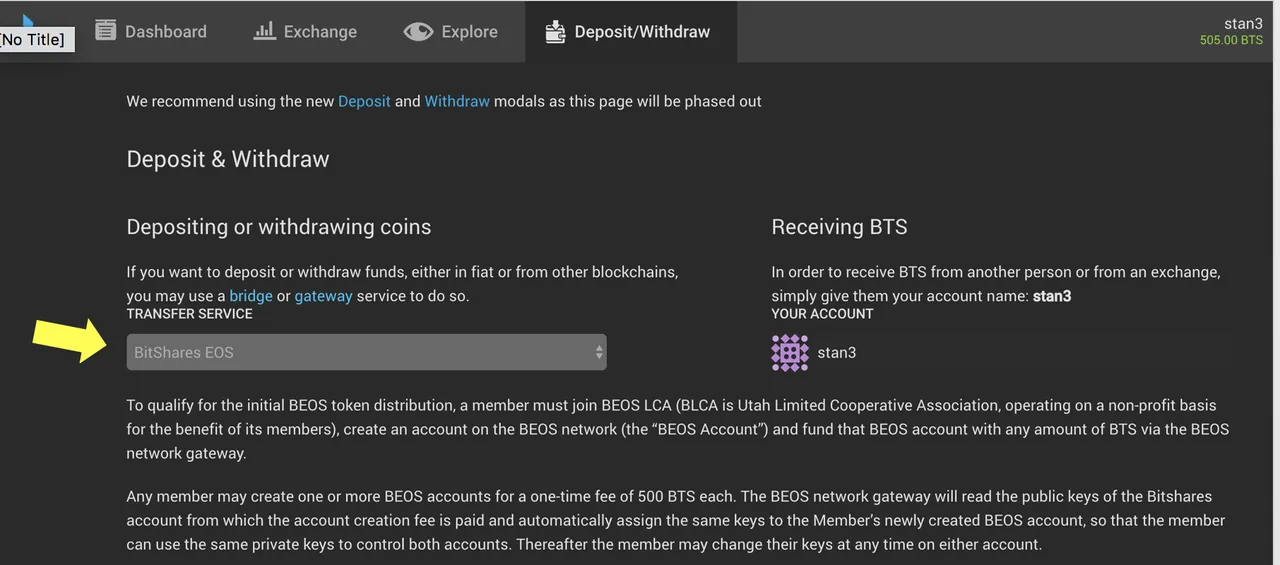Open the new Withdraw modal link
The width and height of the screenshot is (1280, 565).
tap(457, 101)
